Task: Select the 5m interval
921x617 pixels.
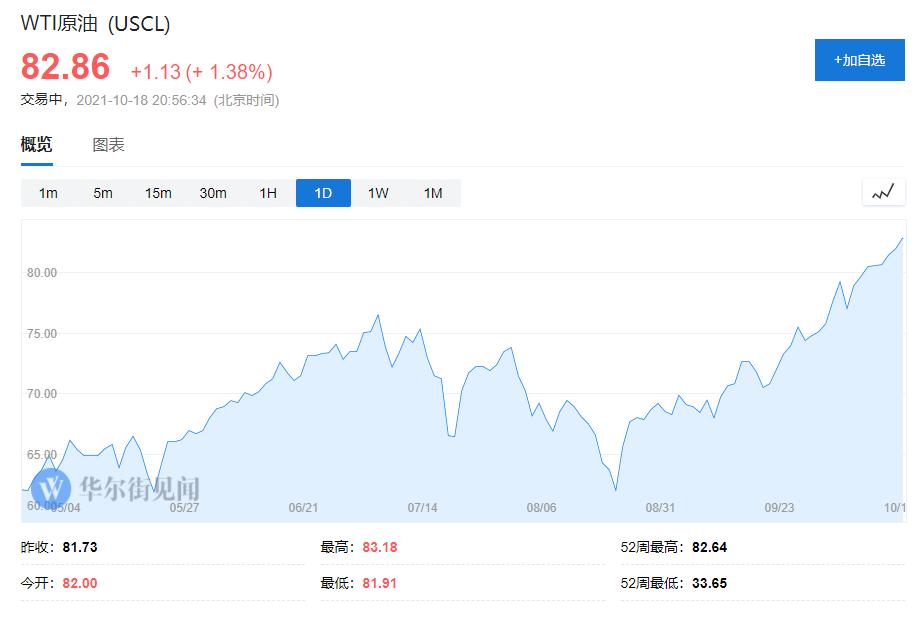Action: point(103,193)
